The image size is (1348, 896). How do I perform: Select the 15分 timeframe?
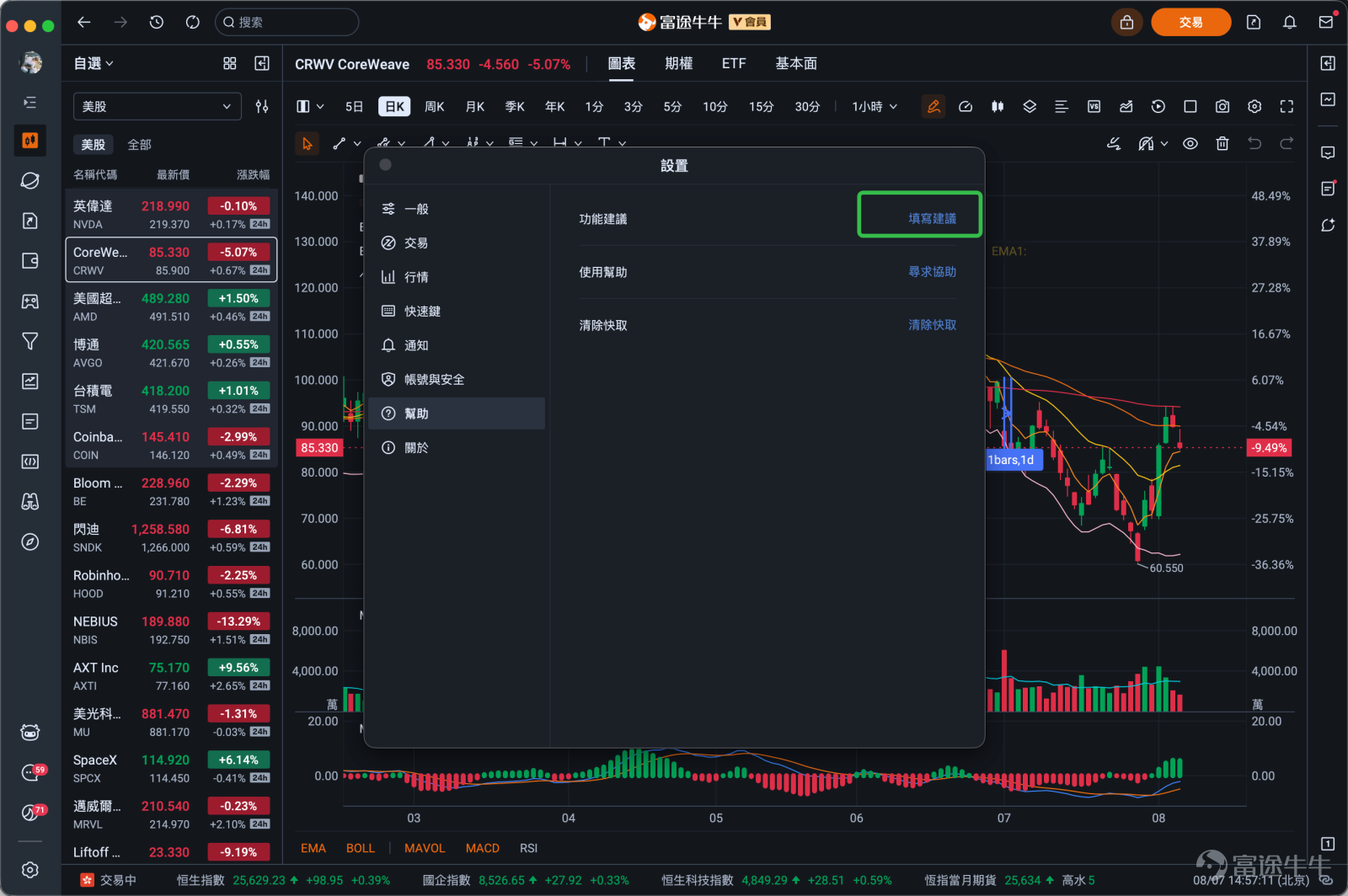(x=761, y=106)
